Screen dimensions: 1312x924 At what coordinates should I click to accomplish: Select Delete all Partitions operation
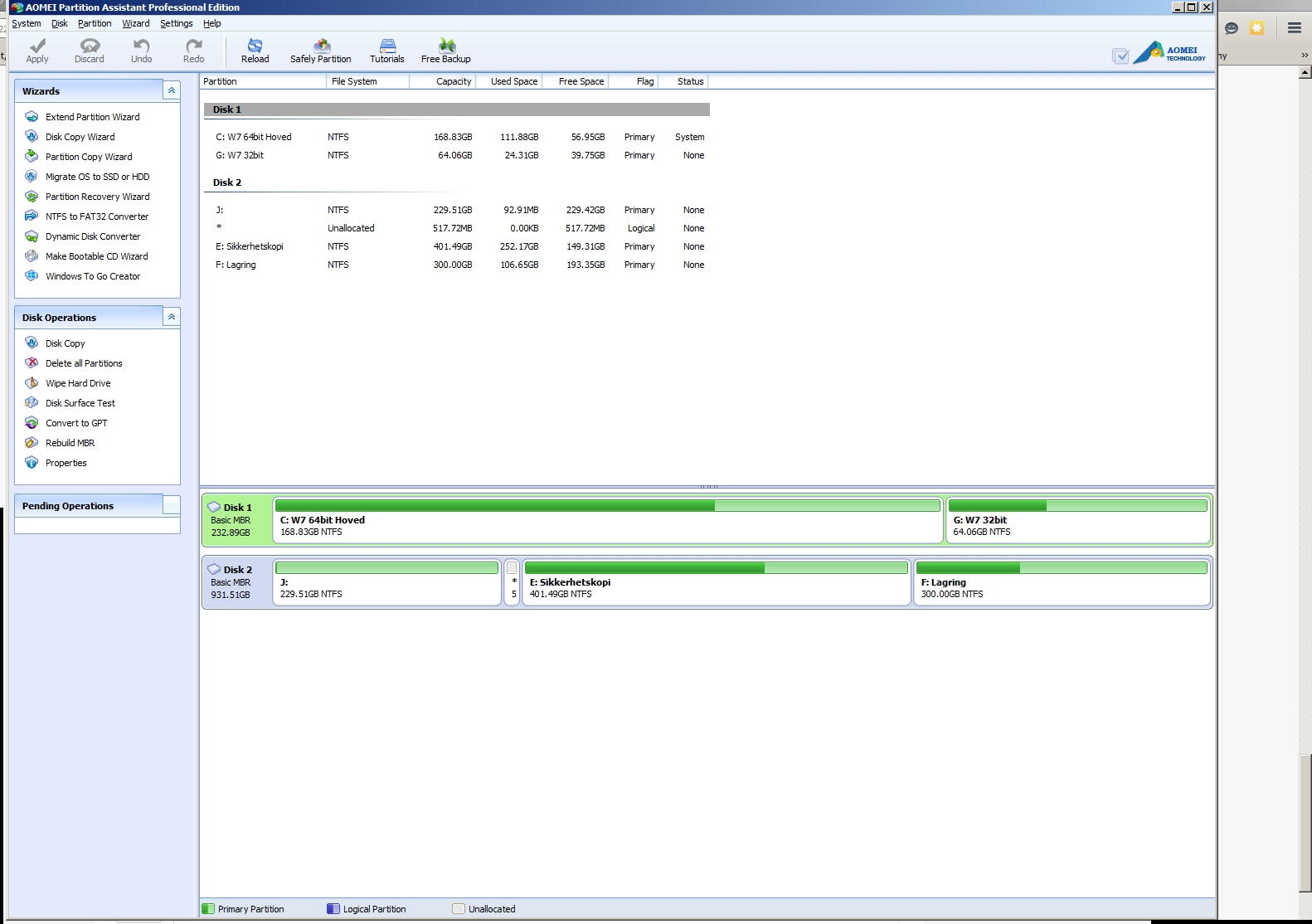click(x=84, y=363)
